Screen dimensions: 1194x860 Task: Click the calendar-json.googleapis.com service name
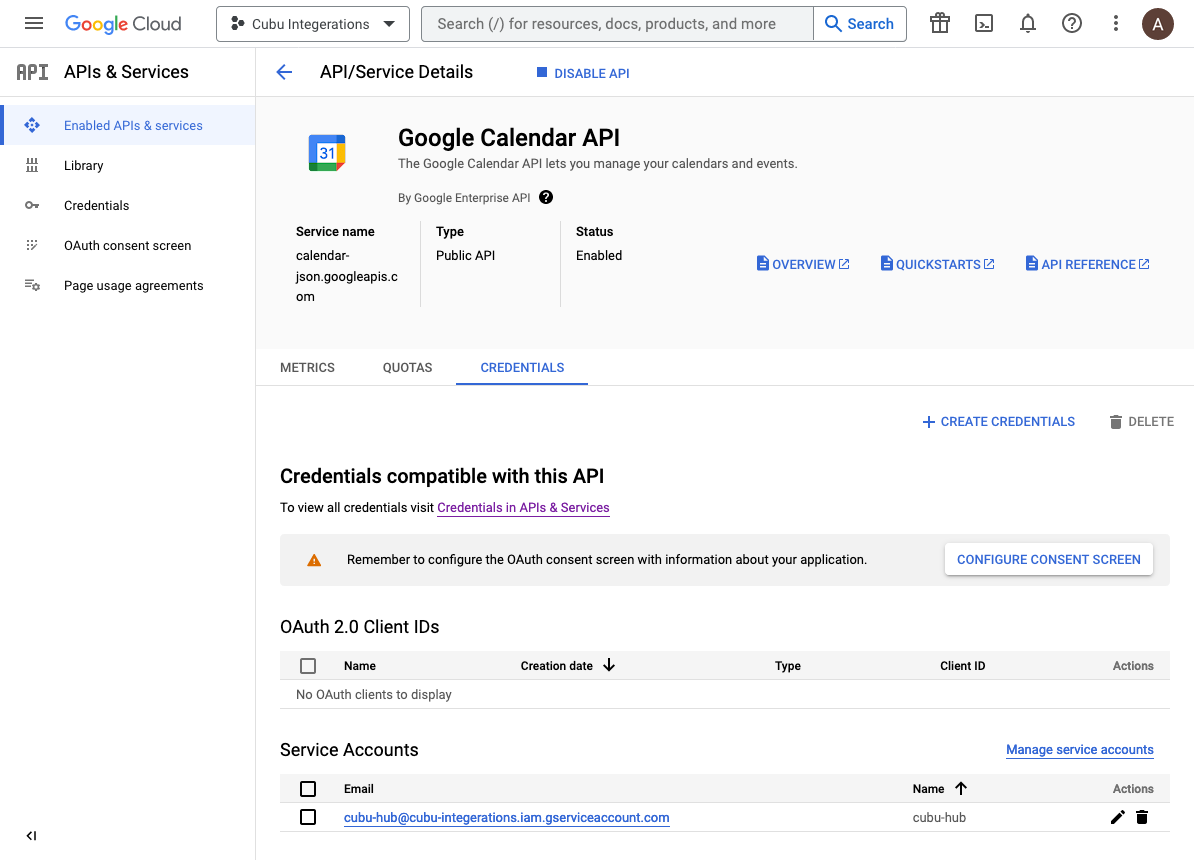pyautogui.click(x=347, y=276)
